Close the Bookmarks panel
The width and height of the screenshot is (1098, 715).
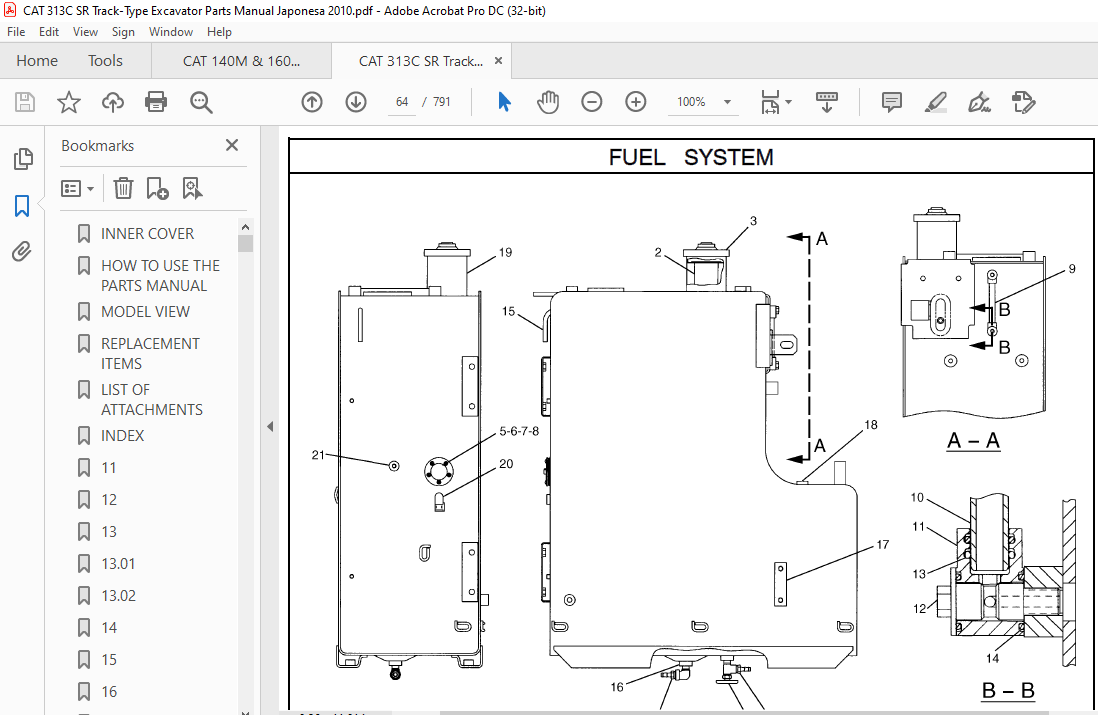(232, 145)
